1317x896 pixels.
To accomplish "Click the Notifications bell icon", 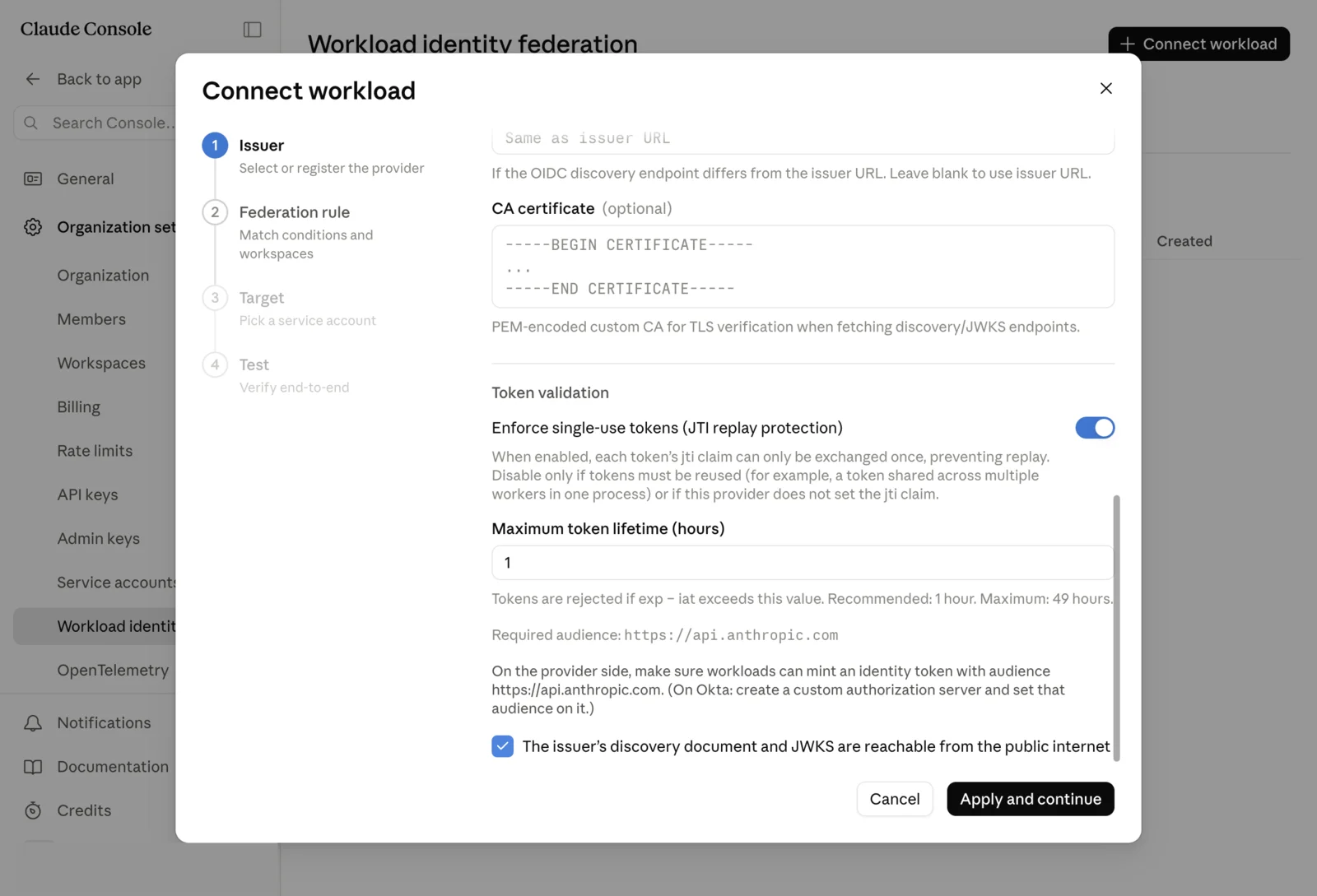I will pyautogui.click(x=33, y=722).
